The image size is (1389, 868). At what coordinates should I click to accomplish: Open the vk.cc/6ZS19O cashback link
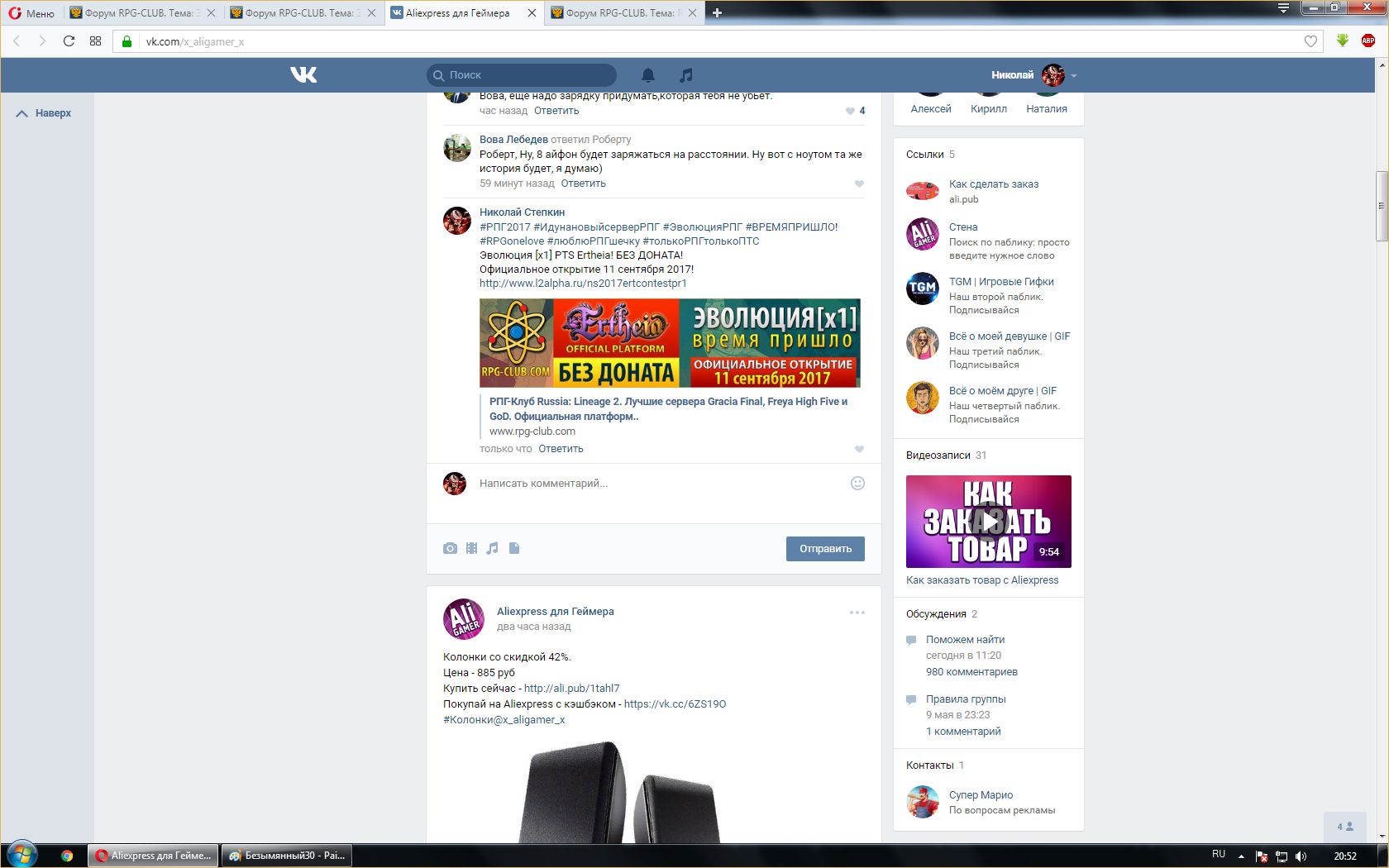(675, 704)
